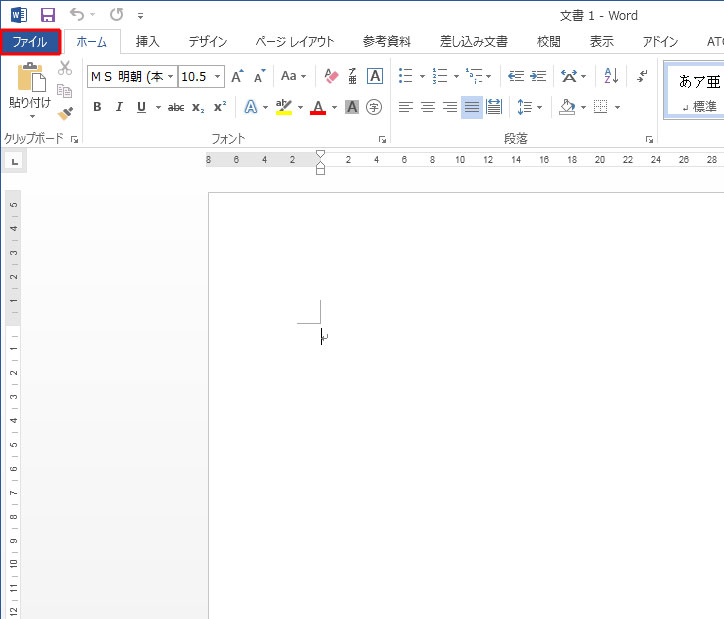Toggle Italic formatting
724x619 pixels.
[119, 107]
